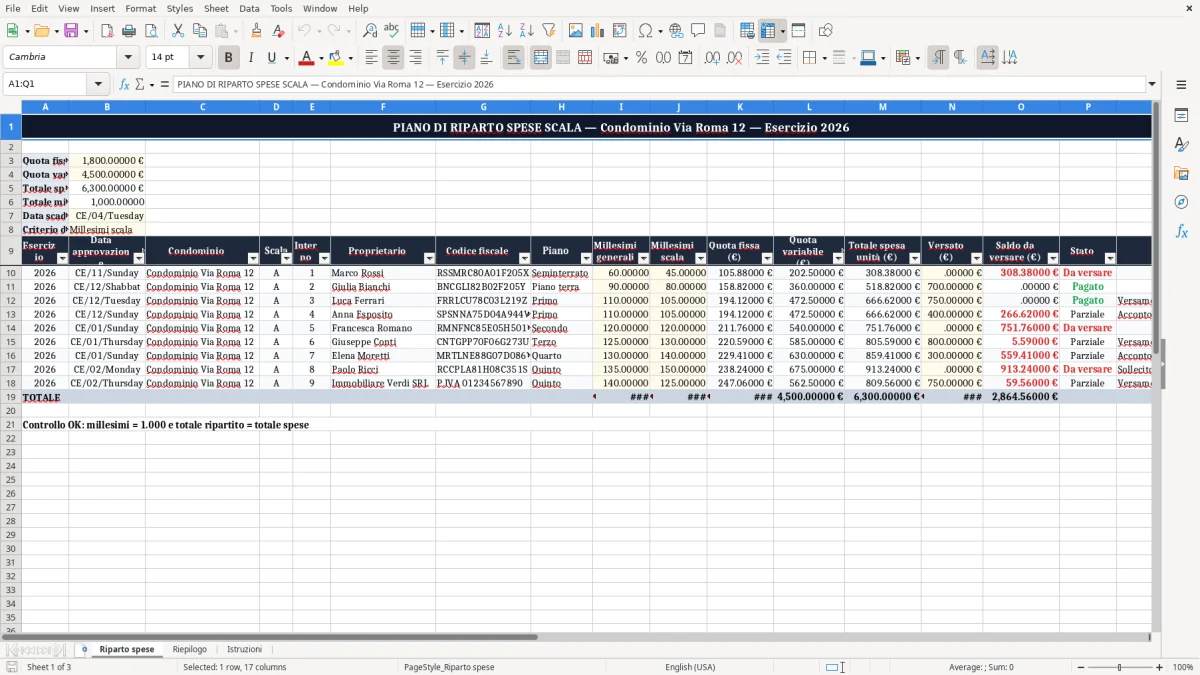Toggle Align Left
This screenshot has width=1200, height=675.
(x=371, y=58)
